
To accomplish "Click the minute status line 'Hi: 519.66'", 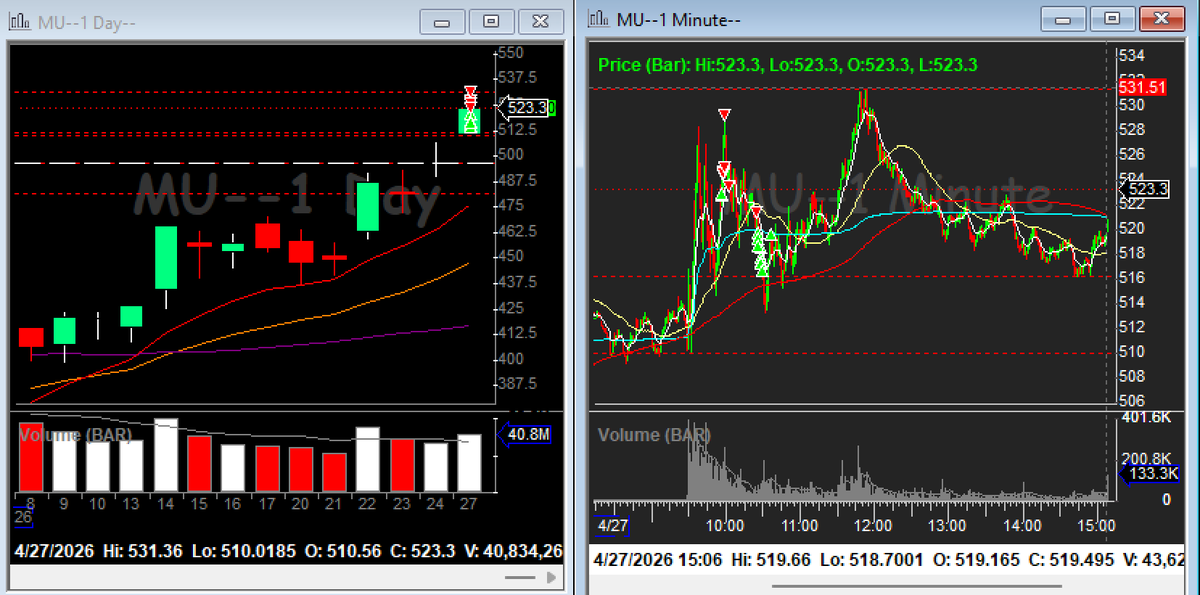I will 772,558.
